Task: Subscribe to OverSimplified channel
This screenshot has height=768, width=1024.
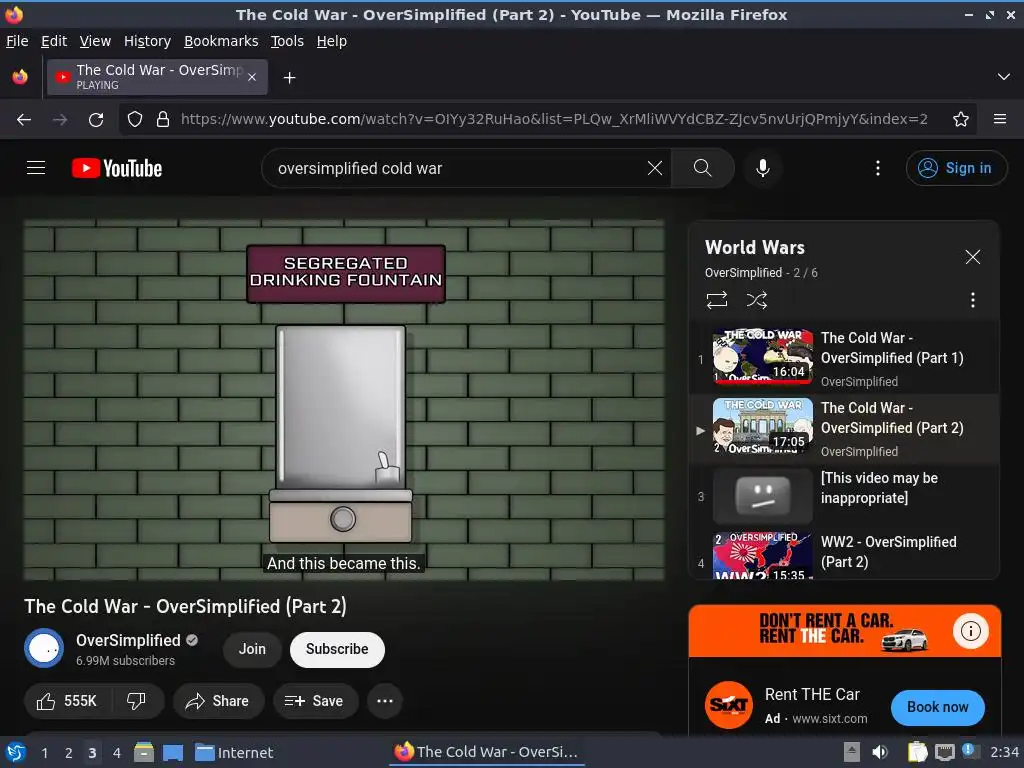Action: click(x=337, y=649)
